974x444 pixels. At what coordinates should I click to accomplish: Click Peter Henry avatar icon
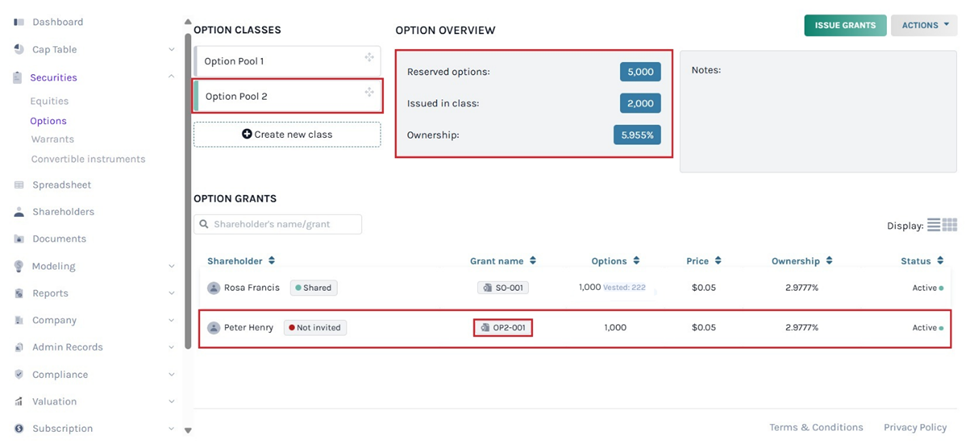click(x=214, y=327)
